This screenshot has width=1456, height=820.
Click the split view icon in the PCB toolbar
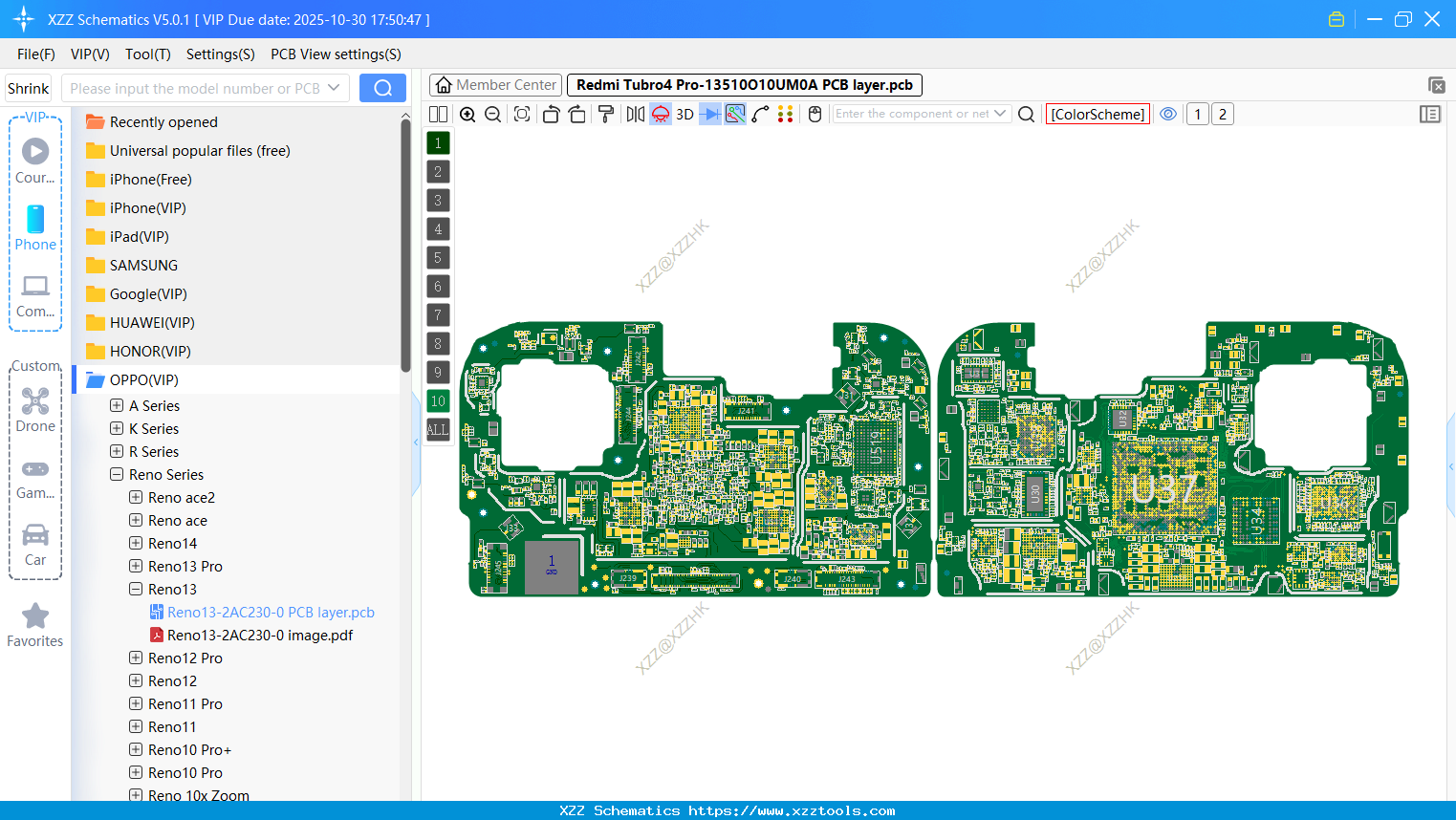pos(438,114)
